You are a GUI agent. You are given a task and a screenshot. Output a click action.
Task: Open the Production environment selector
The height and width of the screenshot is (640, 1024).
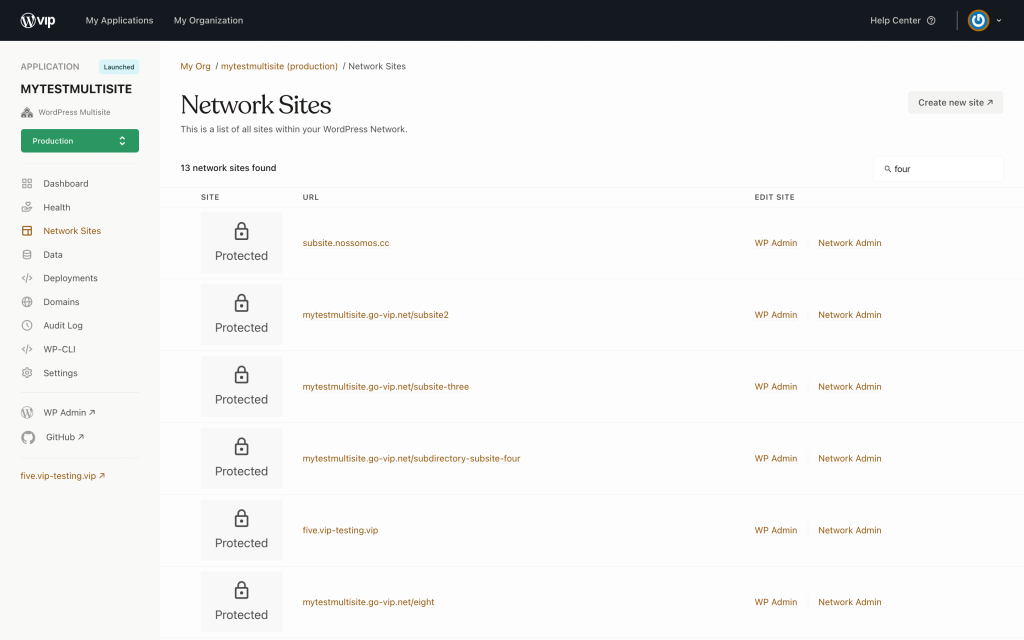(80, 140)
